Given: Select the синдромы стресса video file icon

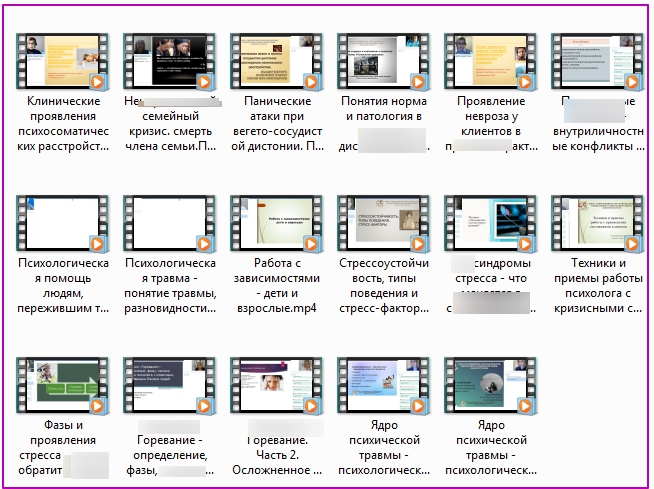Looking at the screenshot, I should point(490,224).
